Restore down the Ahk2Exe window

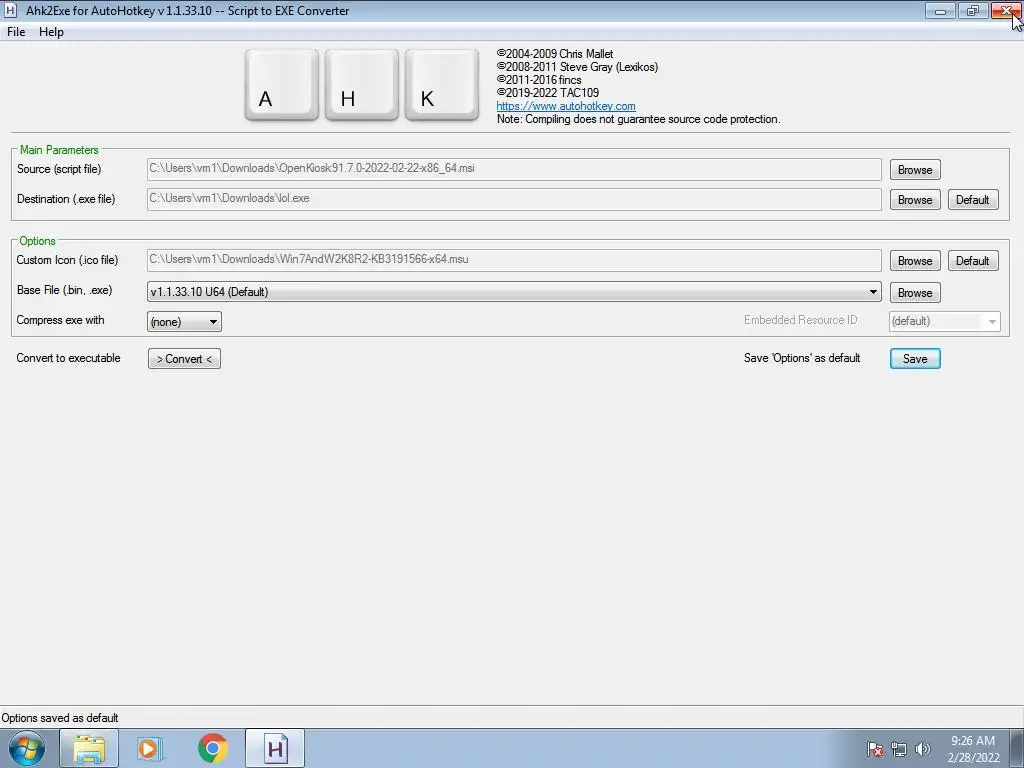coord(972,10)
